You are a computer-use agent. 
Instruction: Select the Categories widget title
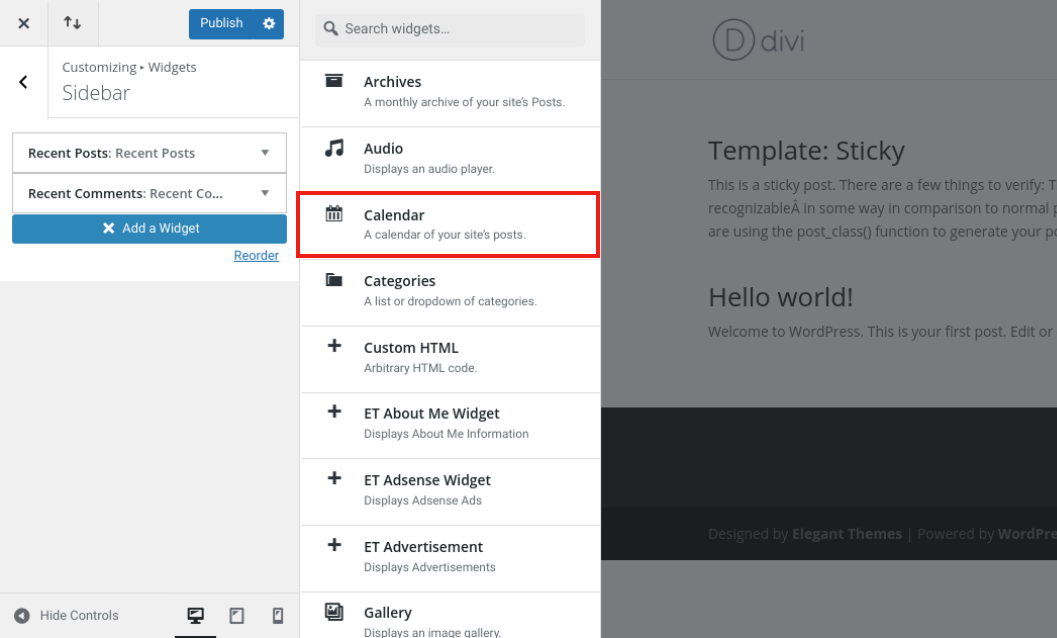400,281
